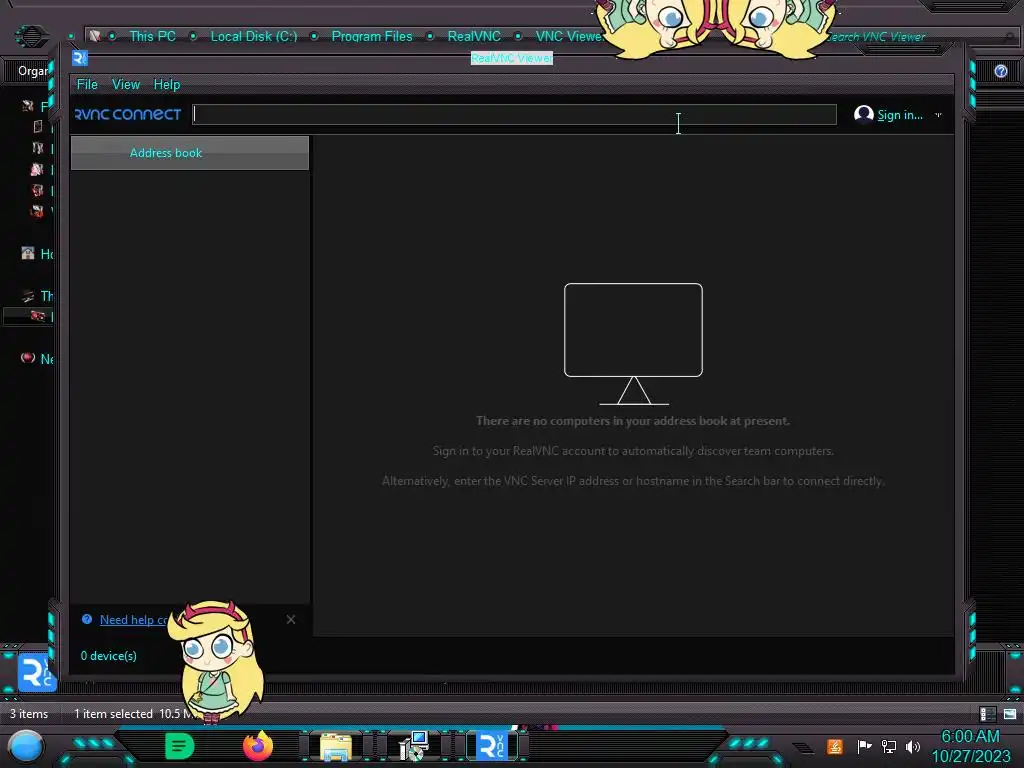Click Local Disk (C:) in the breadcrumb

(x=253, y=37)
